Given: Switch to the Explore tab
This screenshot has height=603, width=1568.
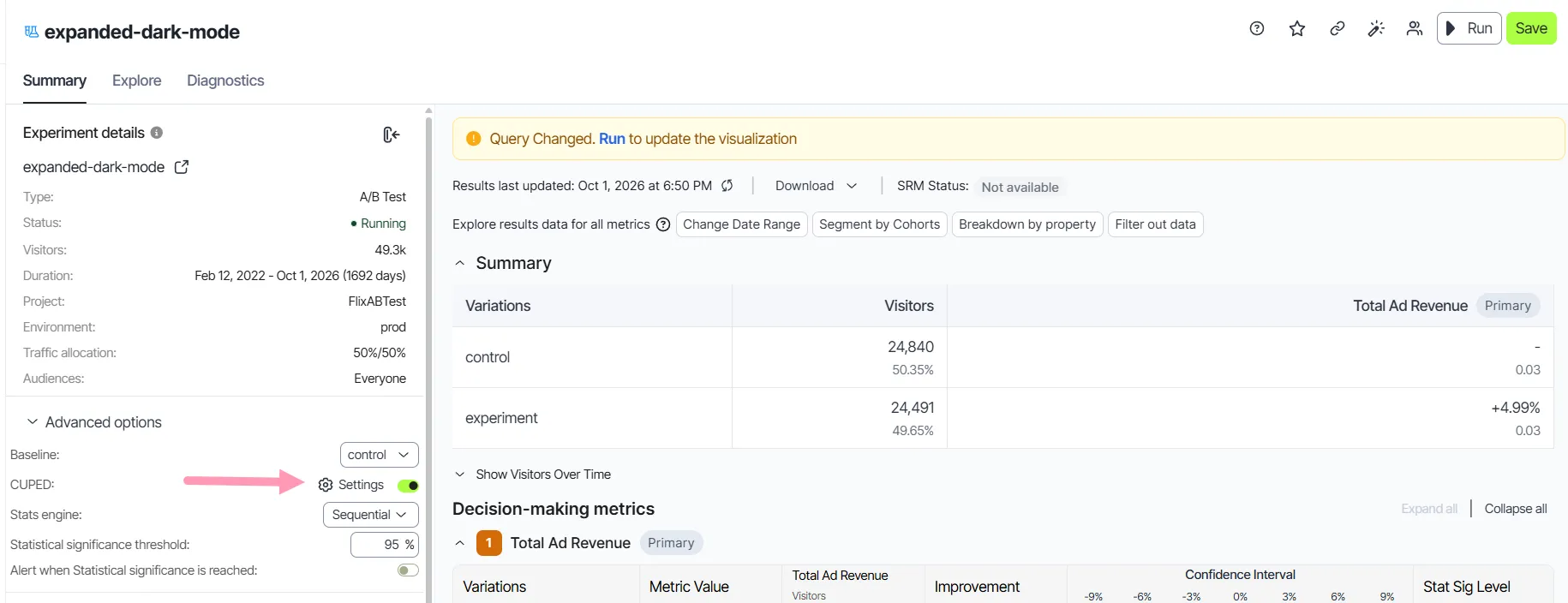Looking at the screenshot, I should (137, 81).
